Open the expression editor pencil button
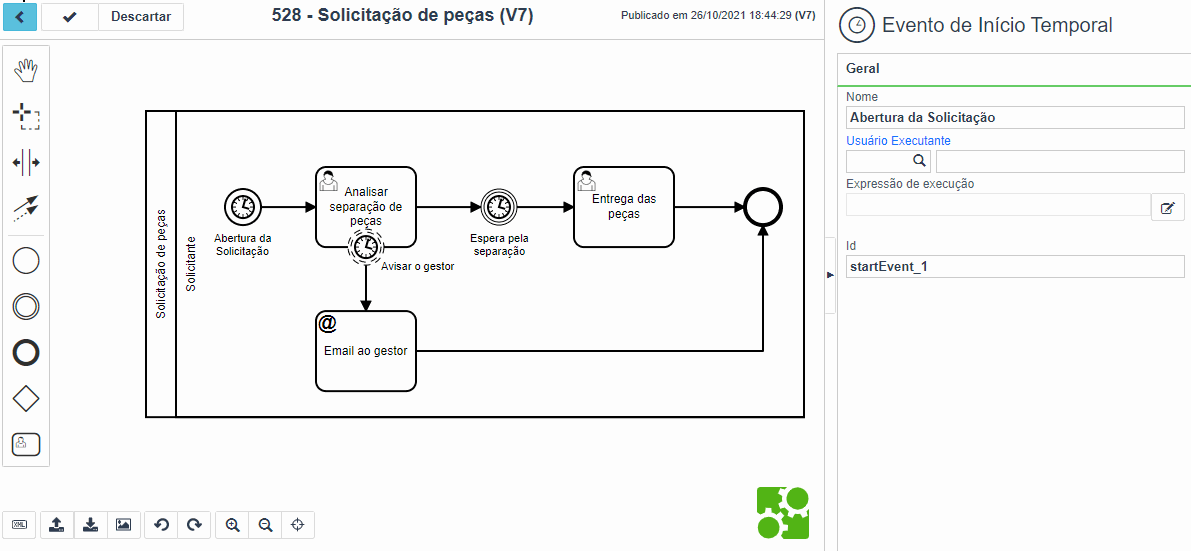Viewport: 1191px width, 551px height. pyautogui.click(x=1168, y=207)
